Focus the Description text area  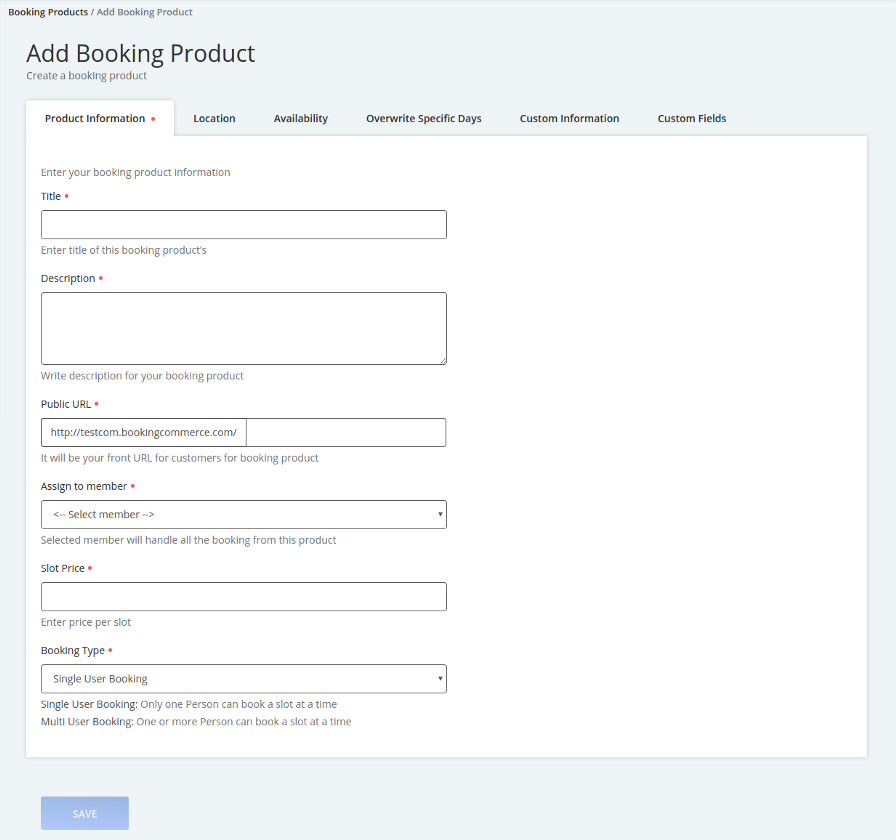coord(243,329)
